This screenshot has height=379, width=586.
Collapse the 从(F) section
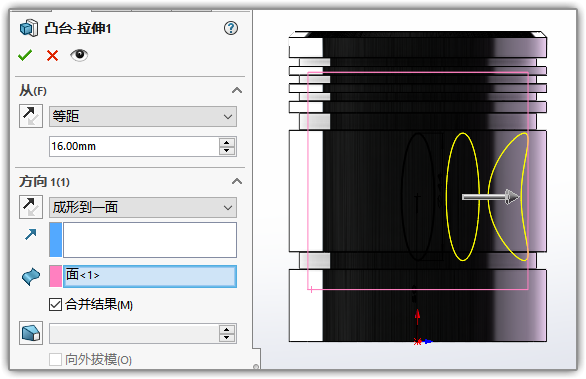tap(237, 90)
